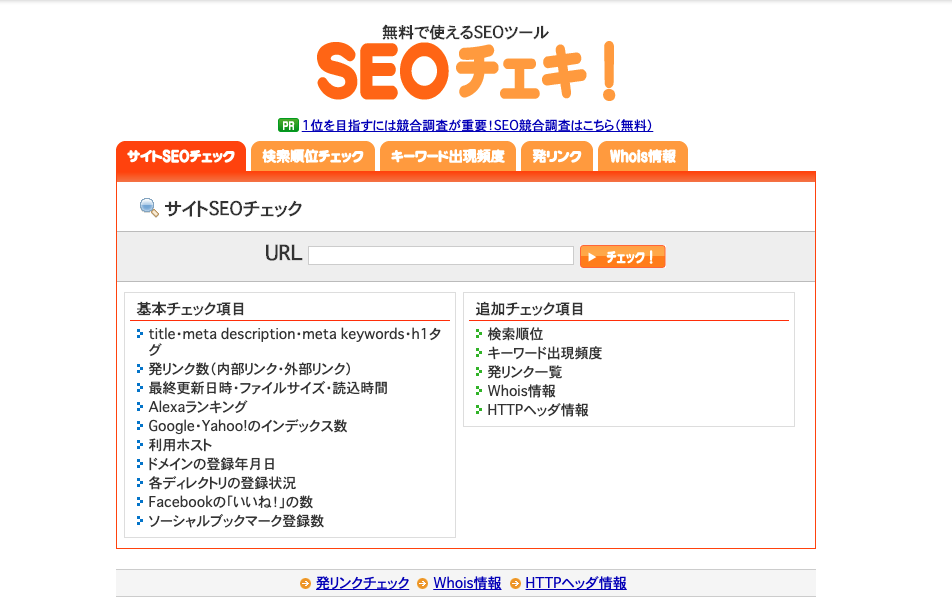Click the 基本チェック項目 heading

tap(190, 309)
